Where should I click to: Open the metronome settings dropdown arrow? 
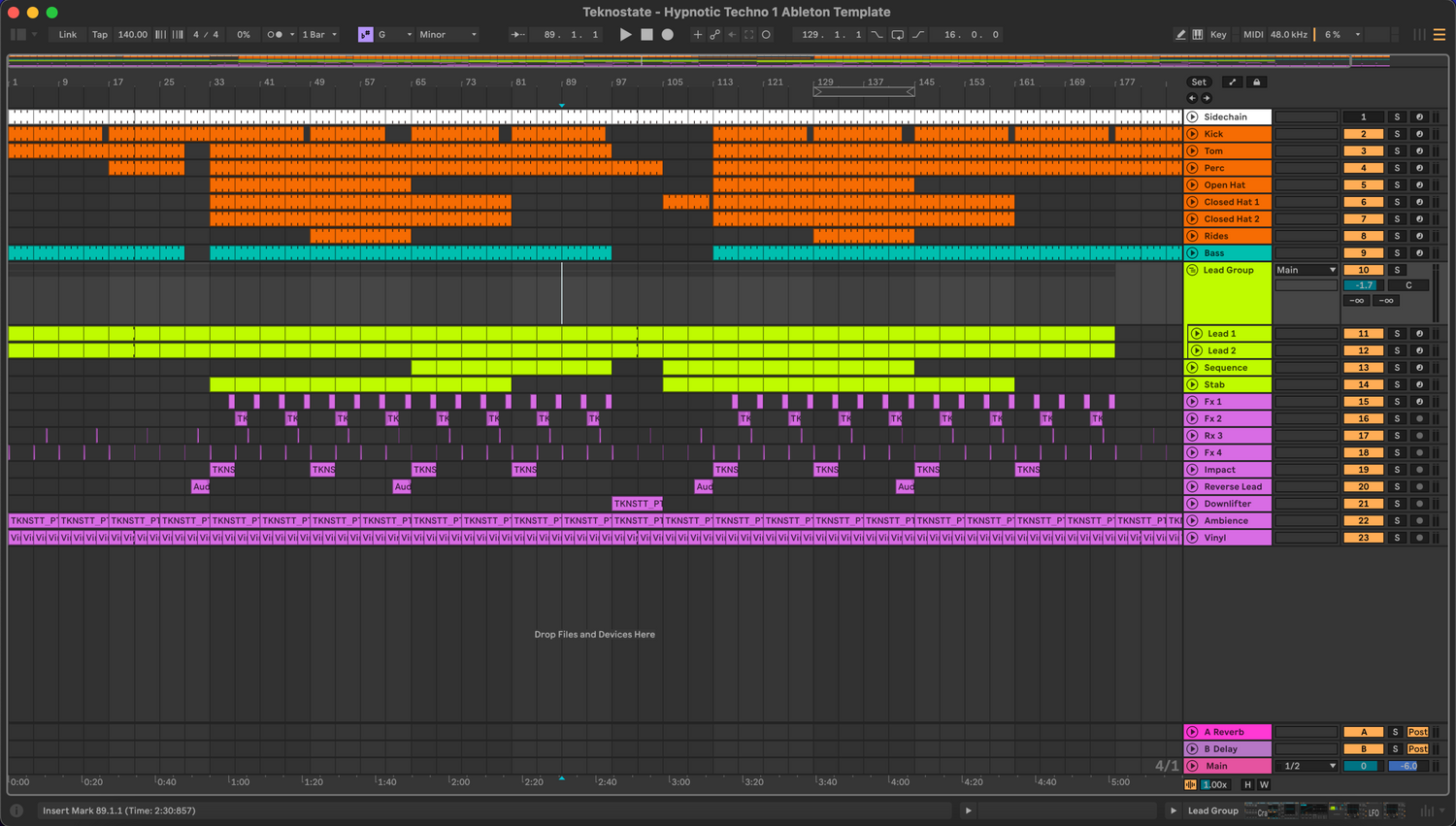point(292,34)
